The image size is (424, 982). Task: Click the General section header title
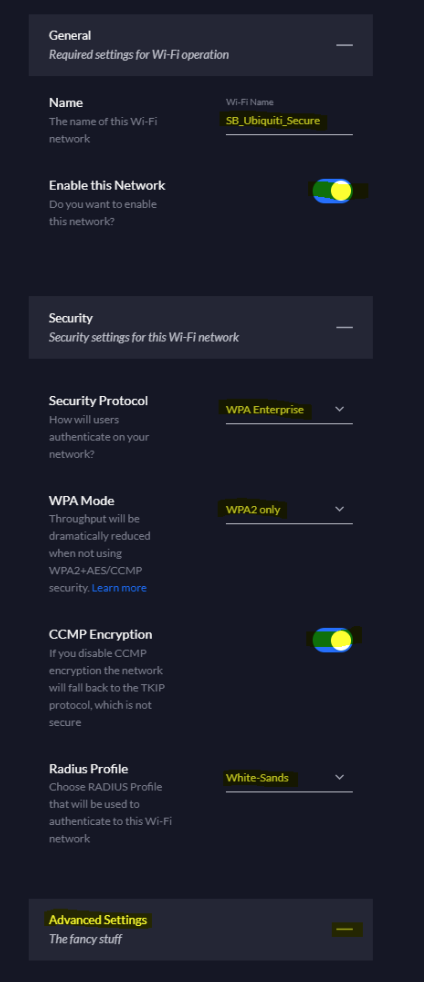[x=70, y=36]
